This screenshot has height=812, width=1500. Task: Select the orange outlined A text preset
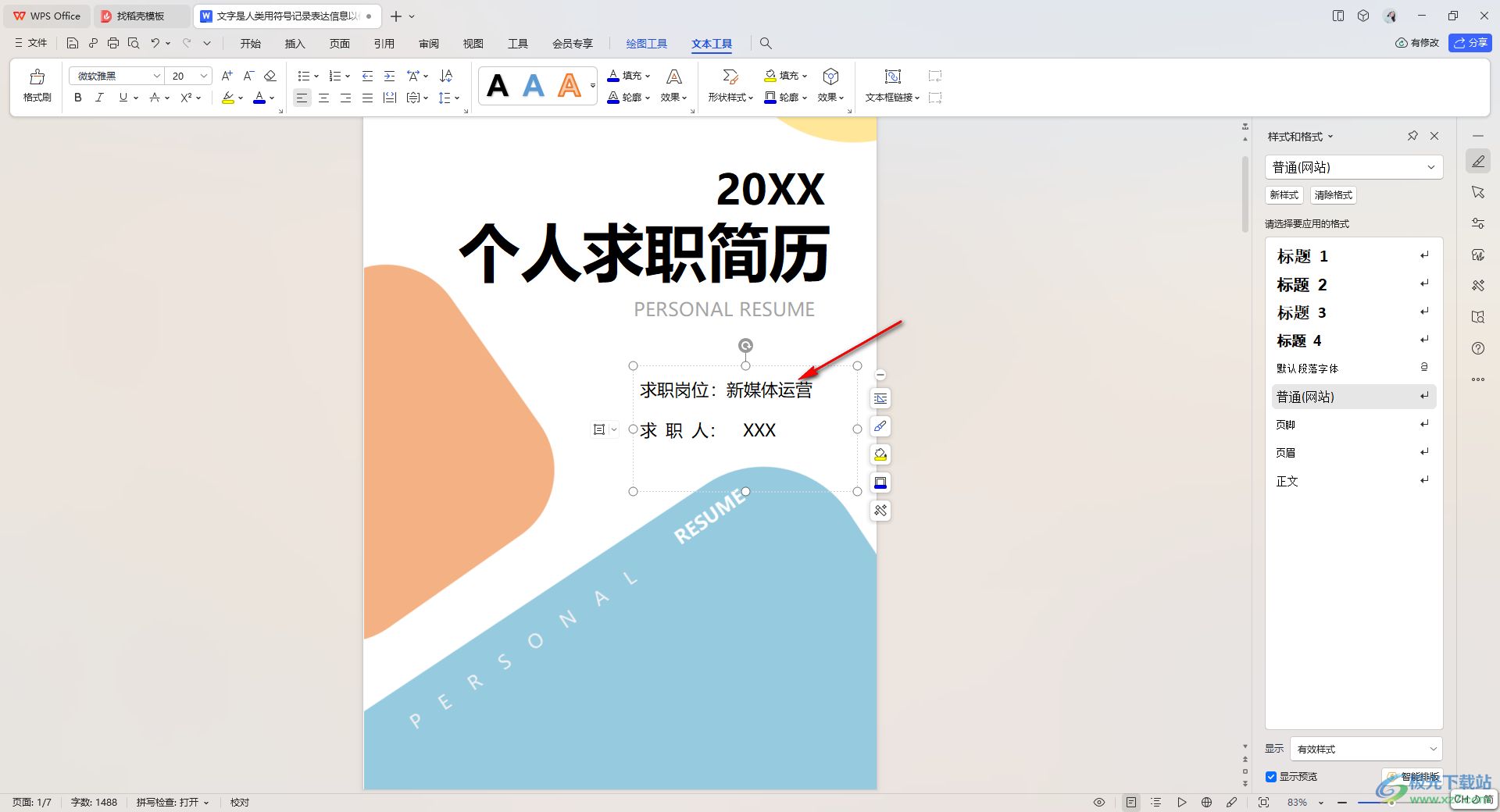point(570,85)
